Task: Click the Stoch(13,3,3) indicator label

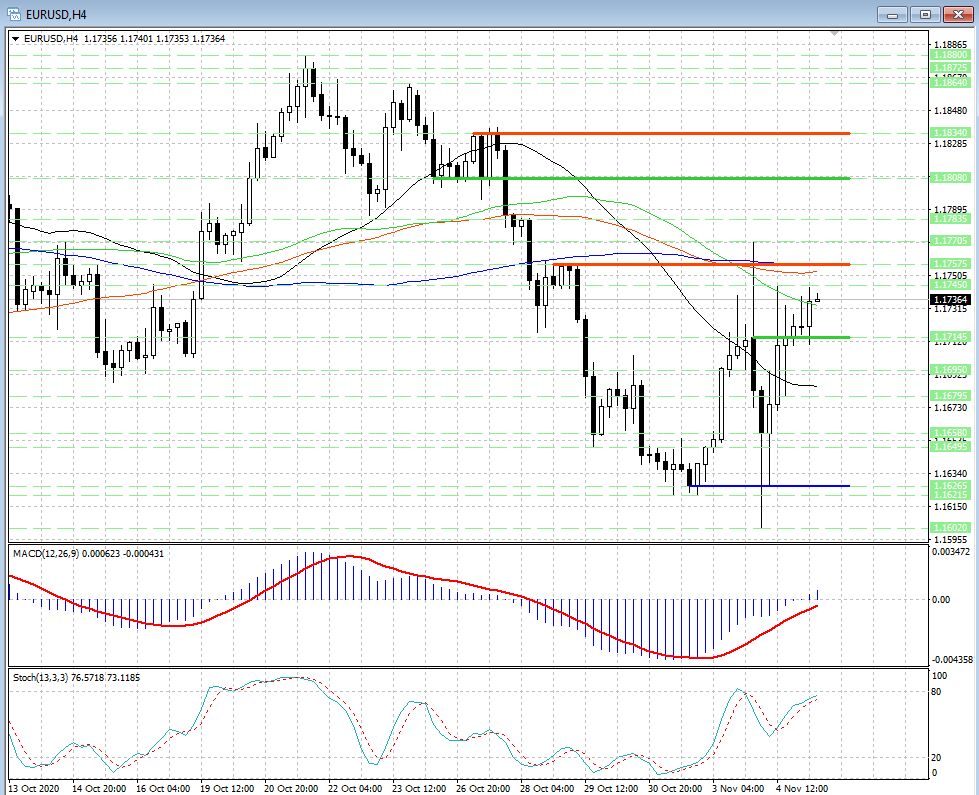Action: [76, 678]
